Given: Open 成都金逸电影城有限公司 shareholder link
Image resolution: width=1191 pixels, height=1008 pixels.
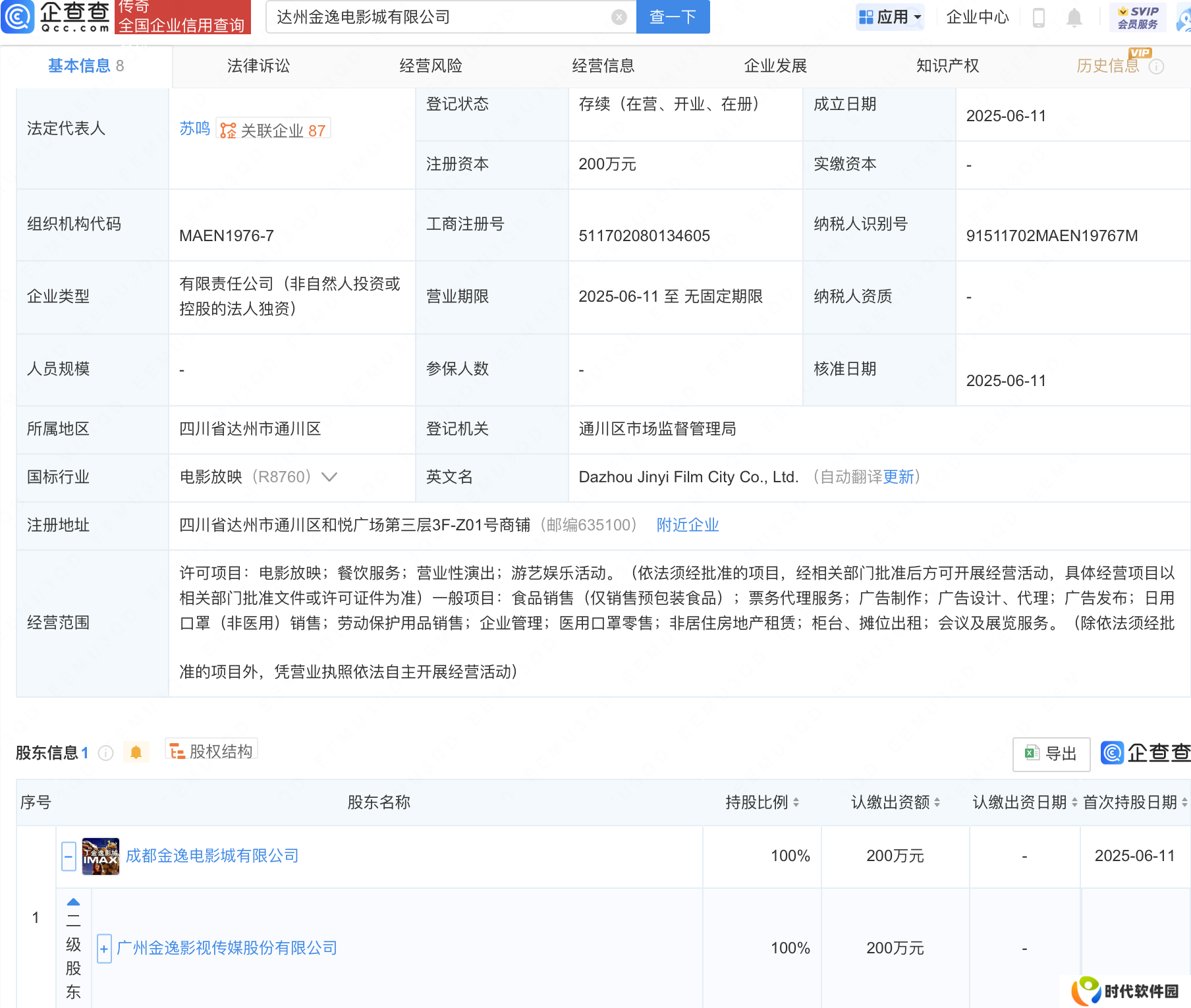Looking at the screenshot, I should (212, 856).
